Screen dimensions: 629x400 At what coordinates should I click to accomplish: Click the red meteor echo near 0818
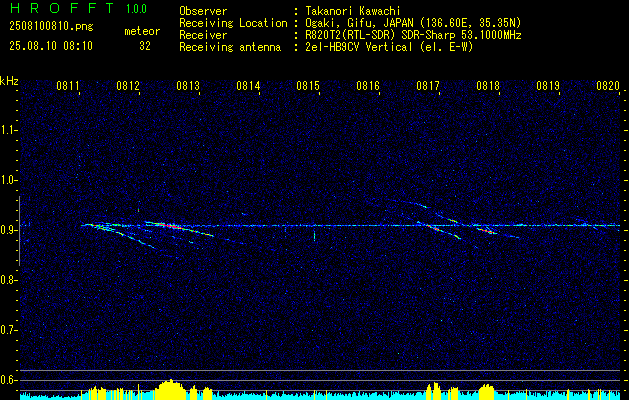[x=489, y=231]
